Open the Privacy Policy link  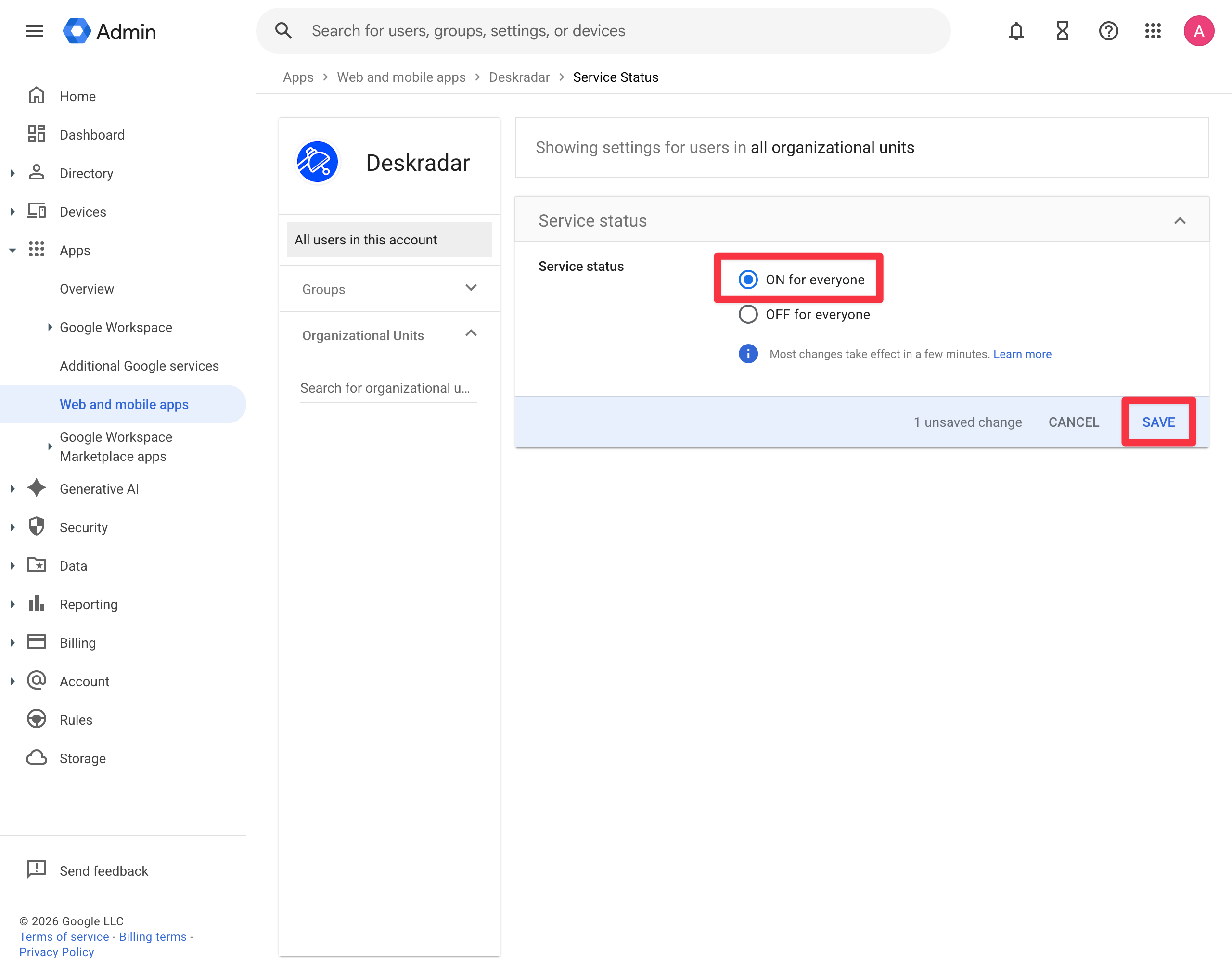pyautogui.click(x=56, y=951)
